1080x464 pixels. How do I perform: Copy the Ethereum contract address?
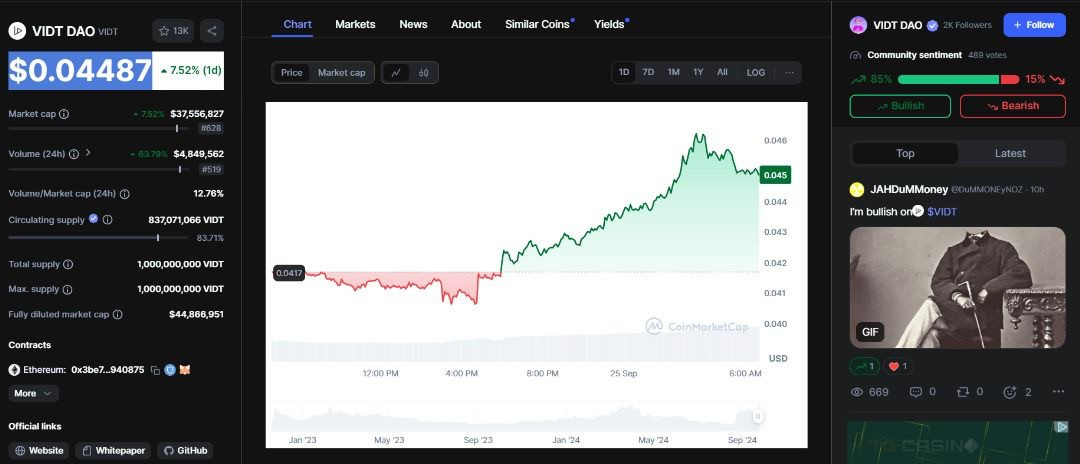155,370
